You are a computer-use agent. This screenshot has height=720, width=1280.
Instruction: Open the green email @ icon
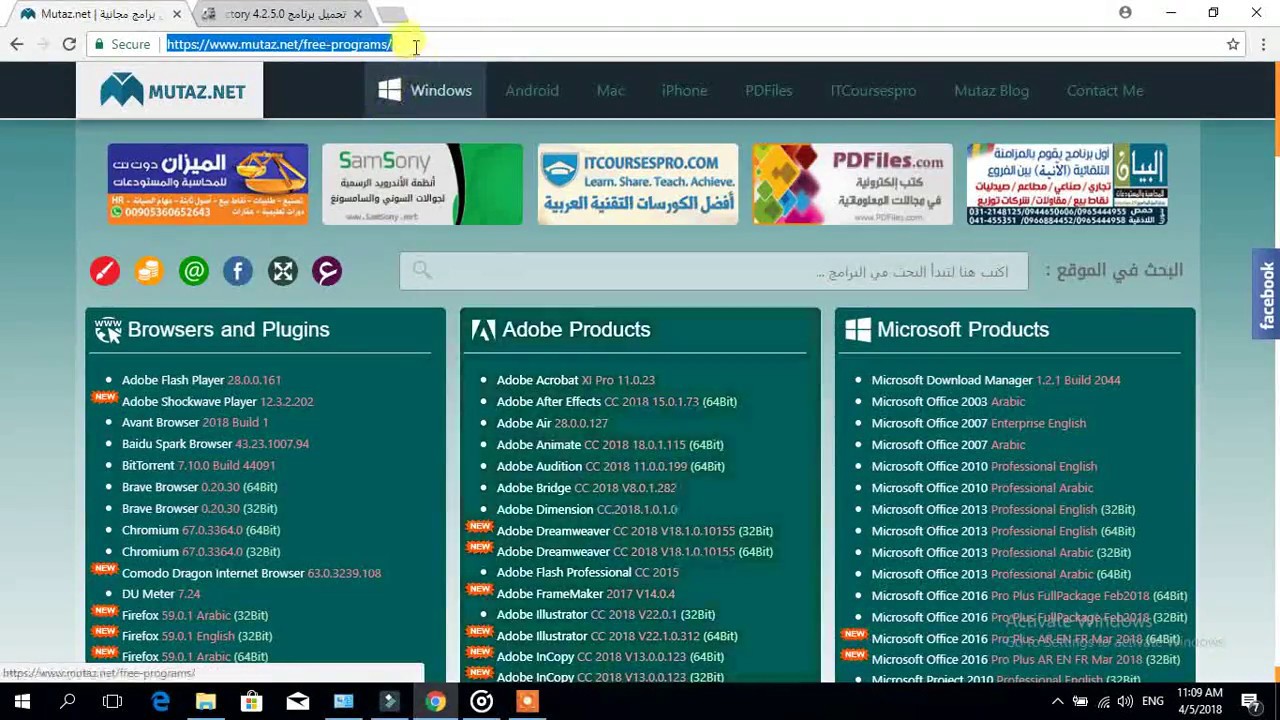pyautogui.click(x=194, y=271)
